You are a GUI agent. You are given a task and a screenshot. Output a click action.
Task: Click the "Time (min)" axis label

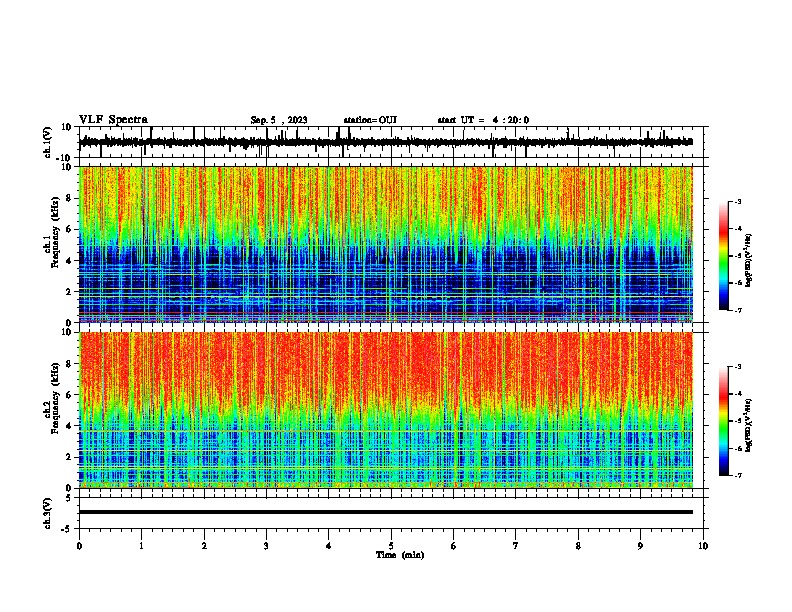pos(400,555)
